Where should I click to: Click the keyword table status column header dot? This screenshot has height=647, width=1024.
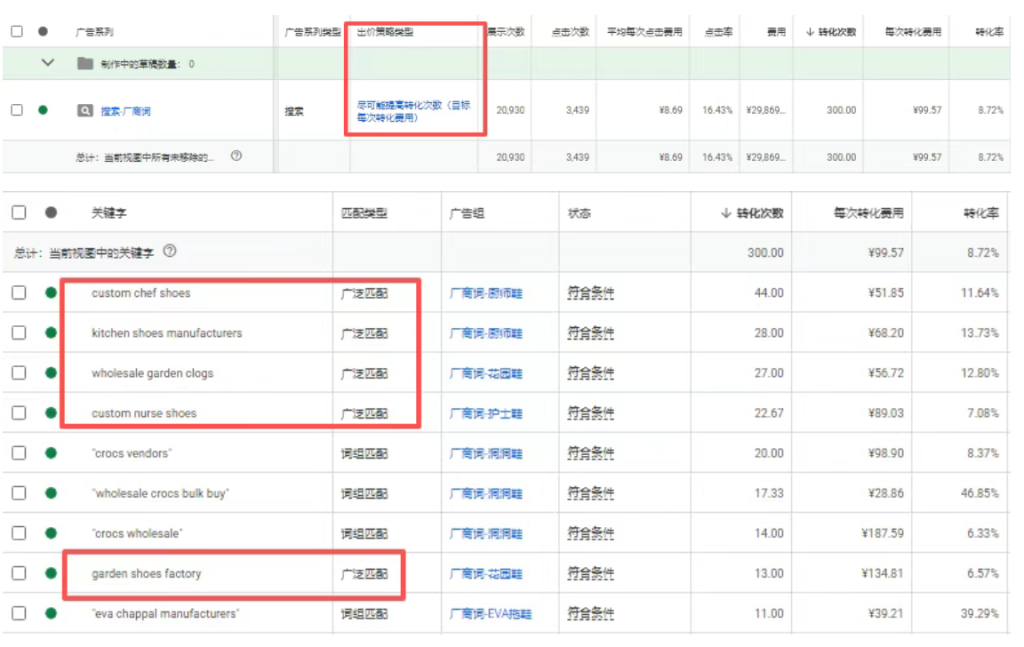coord(50,213)
